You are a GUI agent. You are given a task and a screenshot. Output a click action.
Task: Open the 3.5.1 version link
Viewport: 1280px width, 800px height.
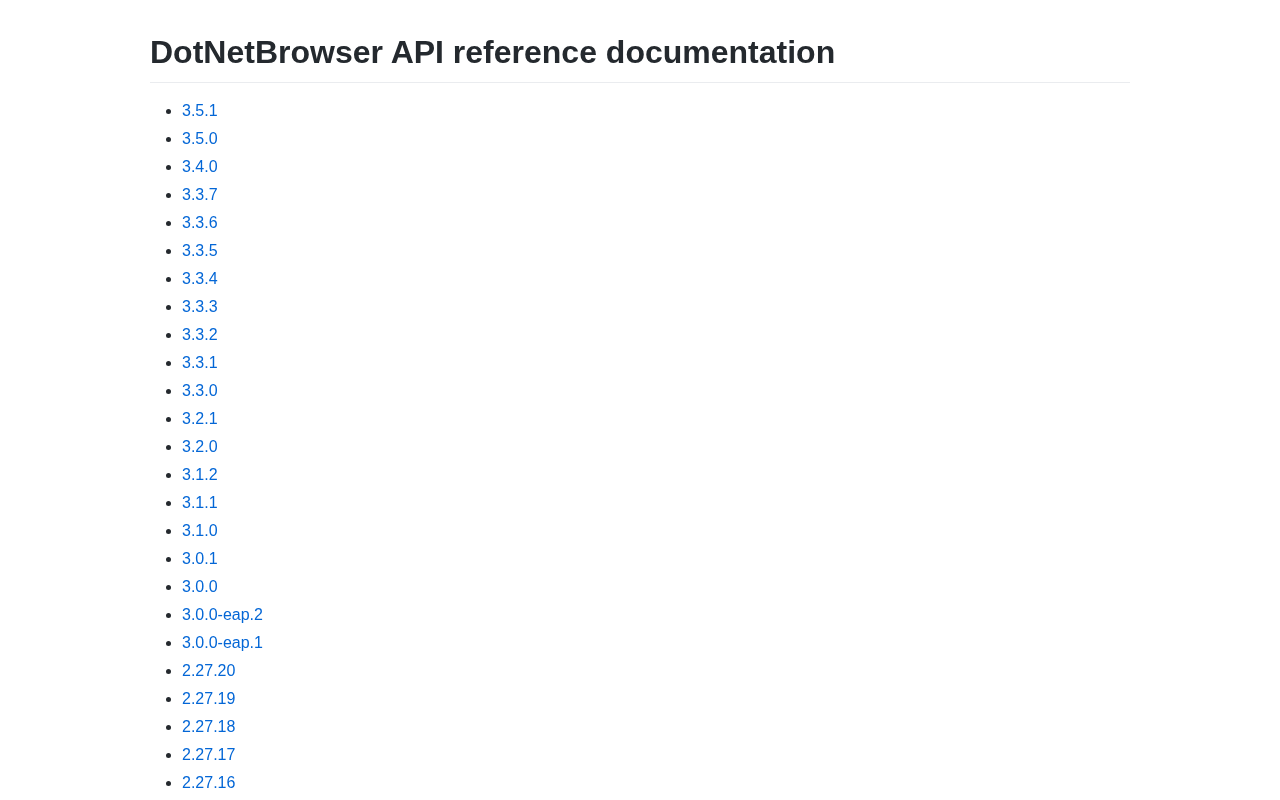pos(199,111)
